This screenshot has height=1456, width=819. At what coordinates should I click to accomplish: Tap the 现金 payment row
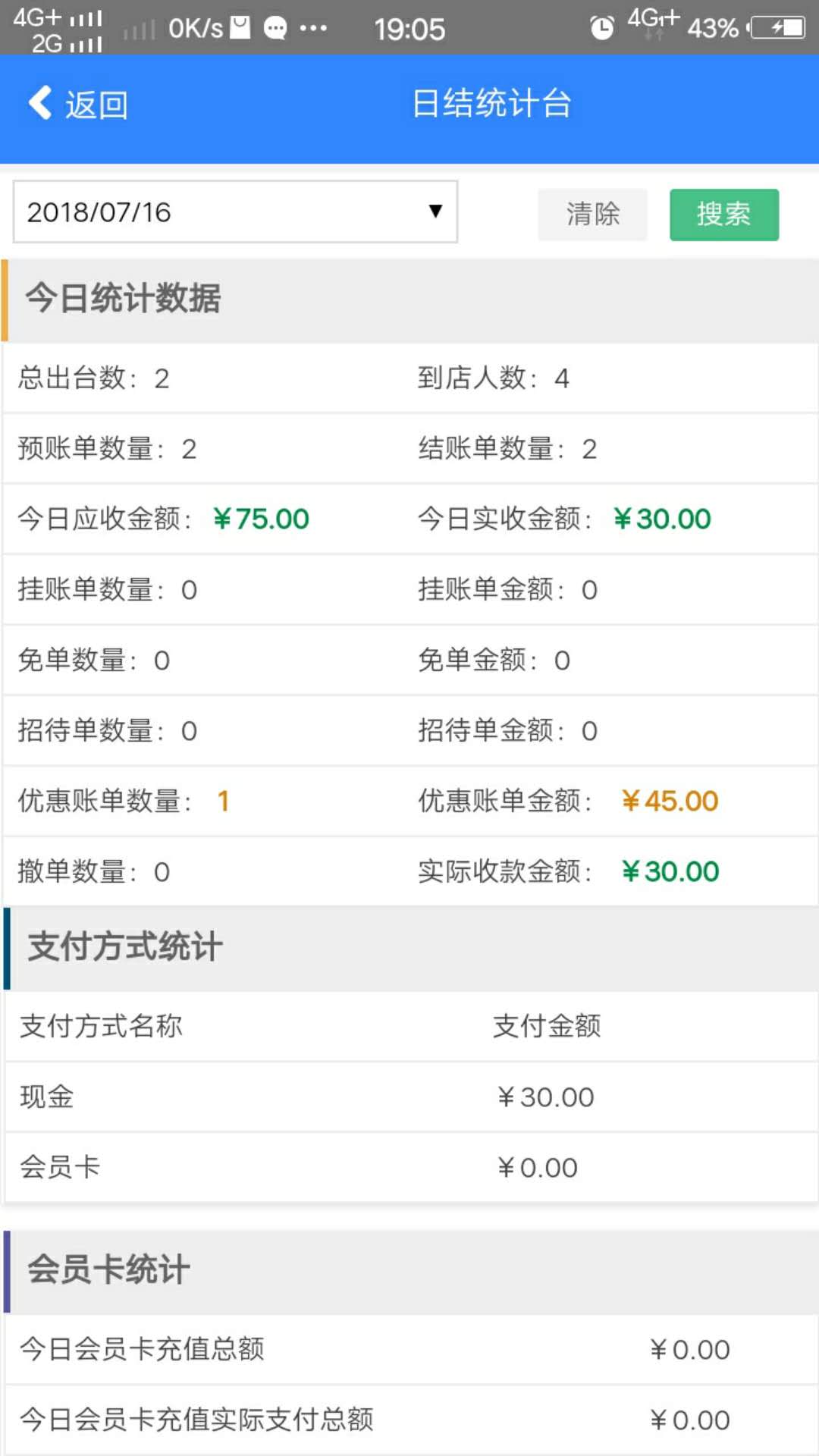click(409, 1097)
